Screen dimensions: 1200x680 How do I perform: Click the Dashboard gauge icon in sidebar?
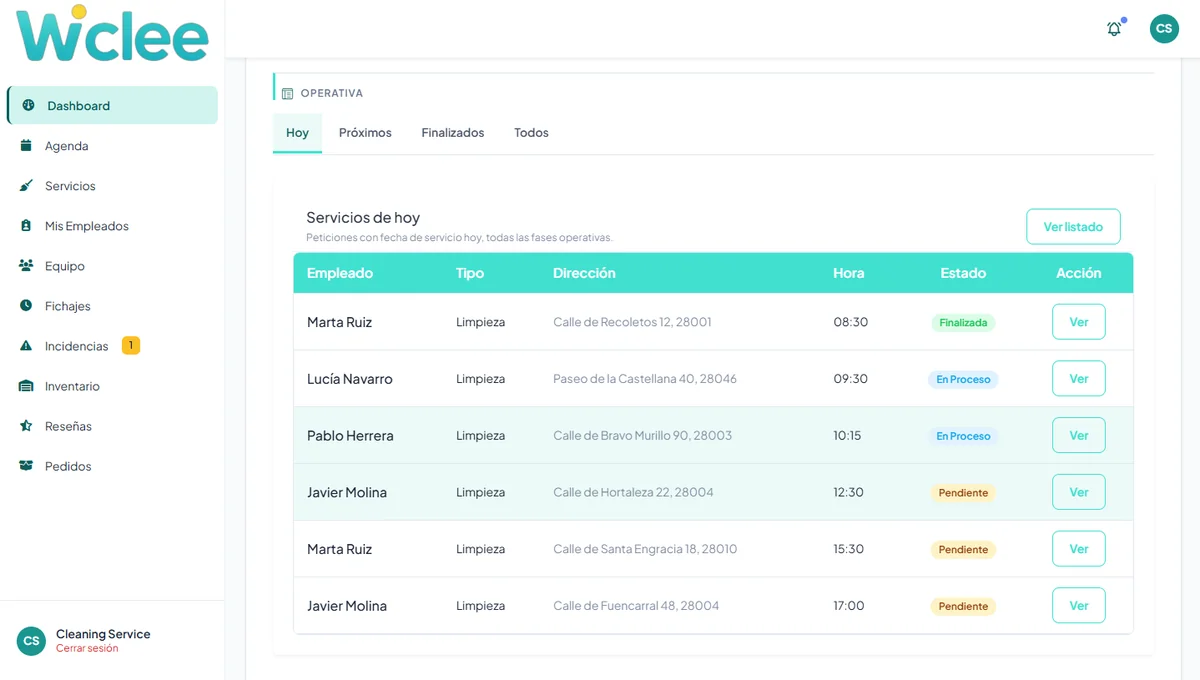28,105
